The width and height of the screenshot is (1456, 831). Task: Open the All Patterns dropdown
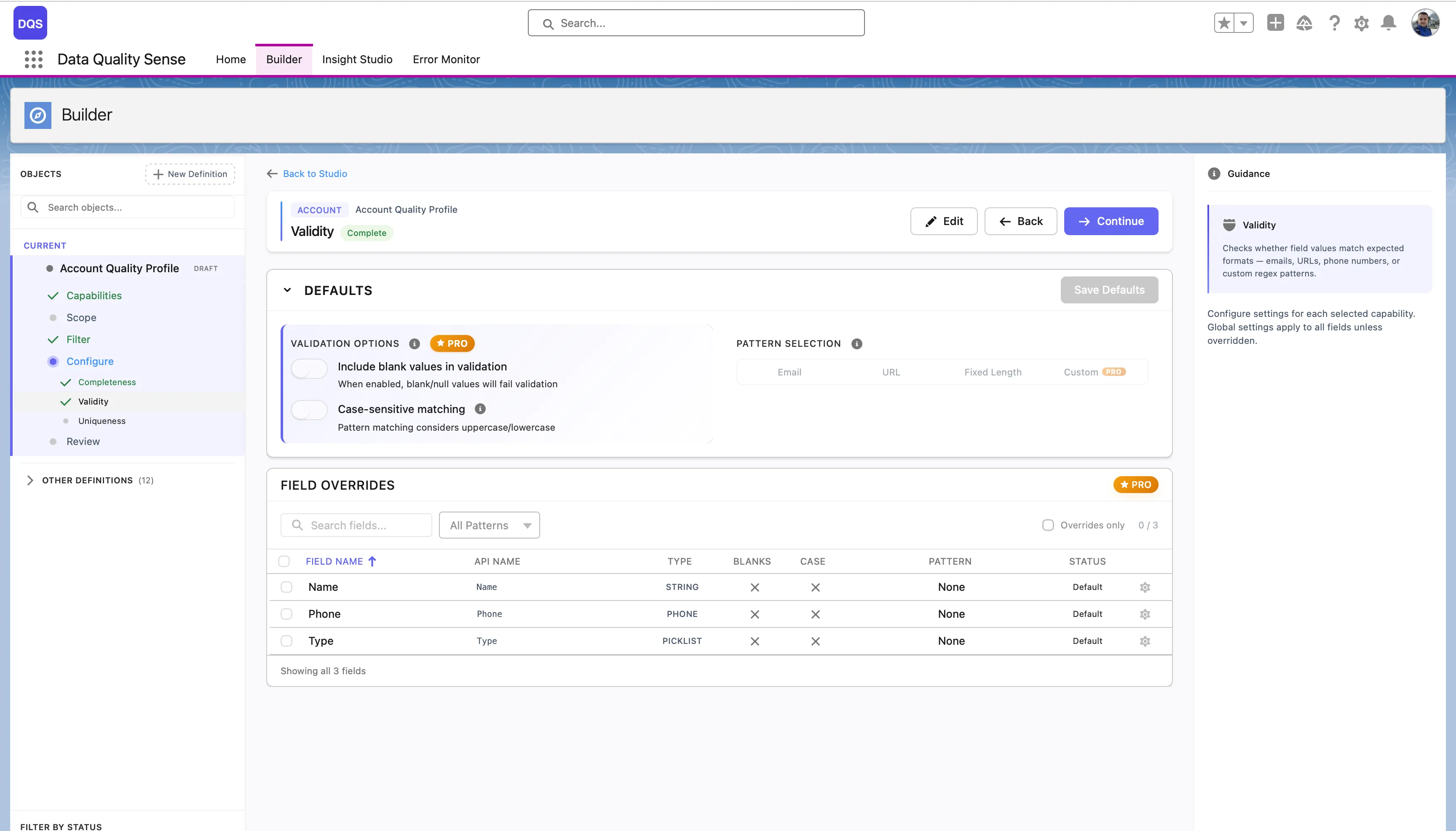coord(489,525)
